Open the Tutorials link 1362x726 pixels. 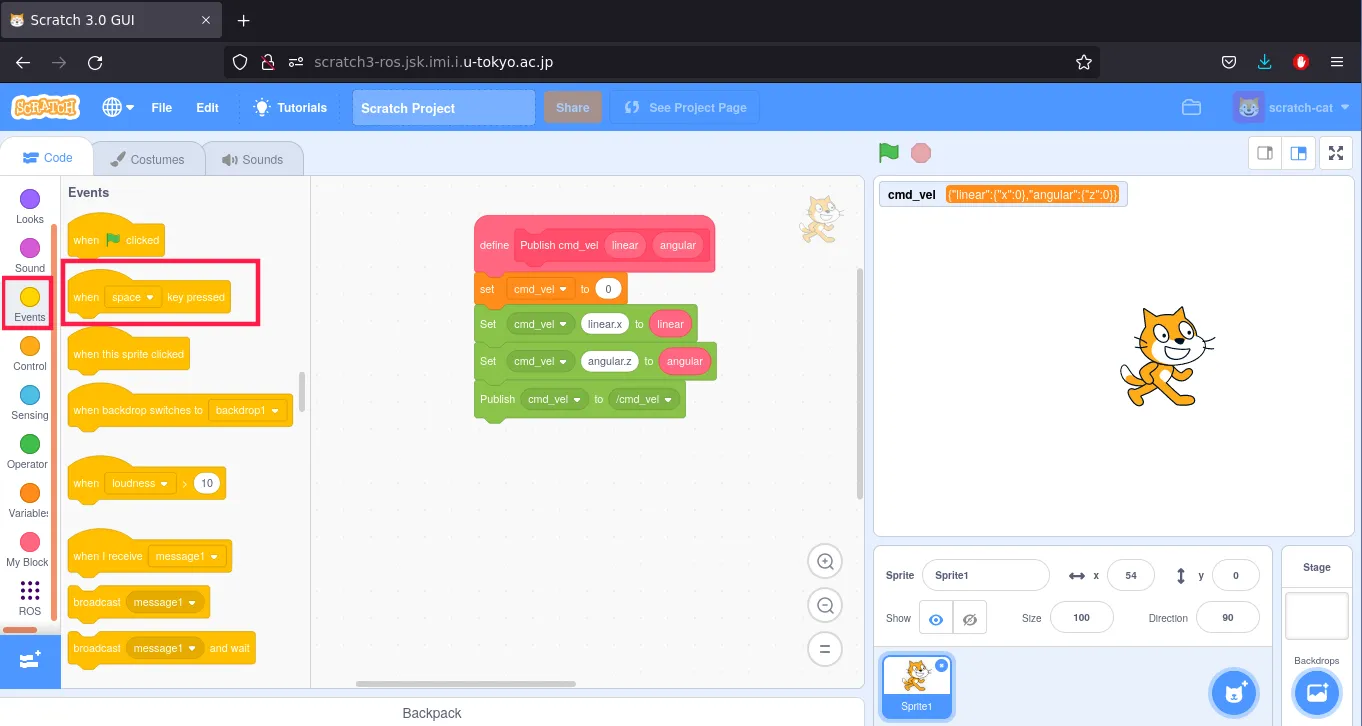pyautogui.click(x=290, y=108)
